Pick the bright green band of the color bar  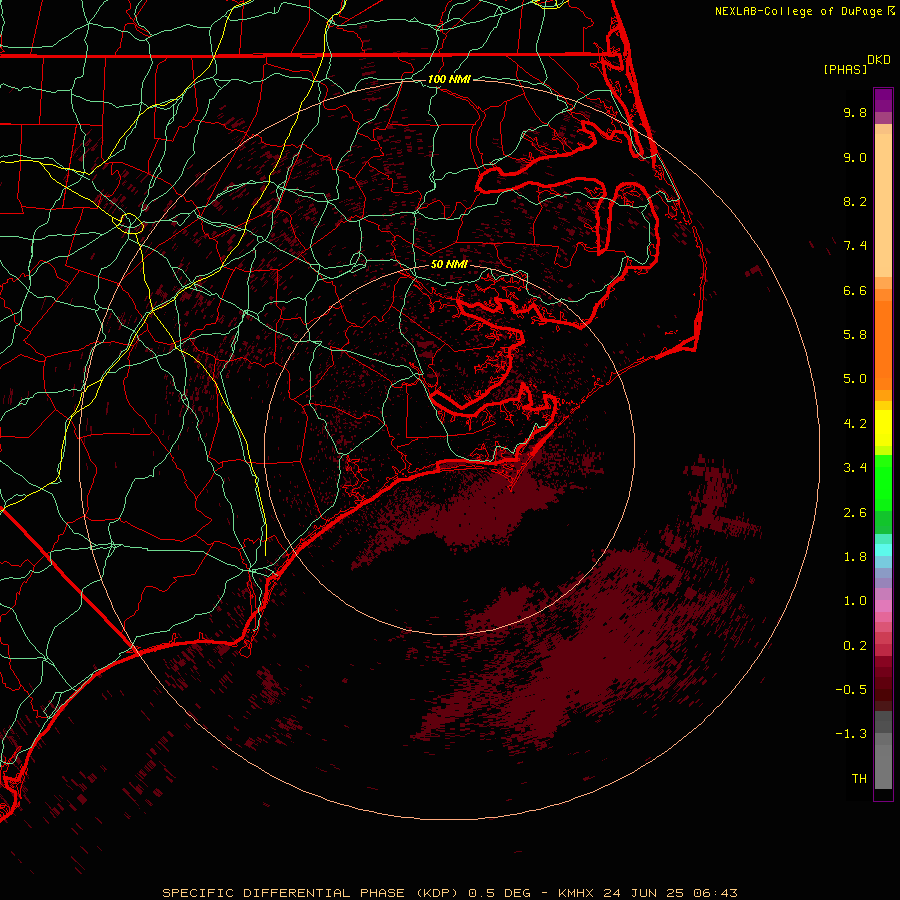[883, 482]
